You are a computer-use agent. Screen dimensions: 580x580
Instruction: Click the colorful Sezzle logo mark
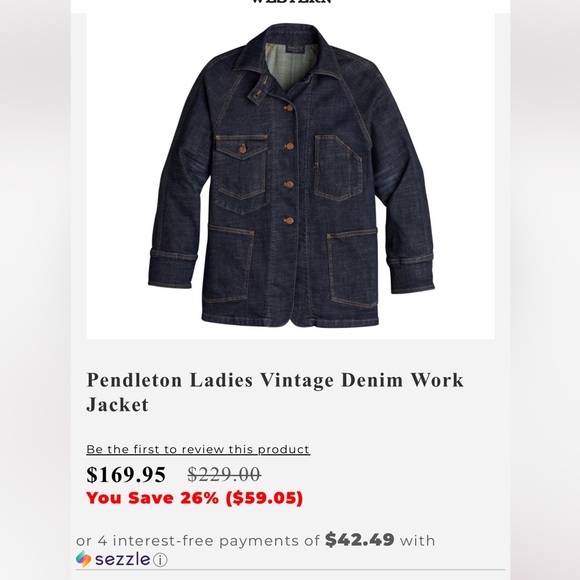click(x=83, y=559)
